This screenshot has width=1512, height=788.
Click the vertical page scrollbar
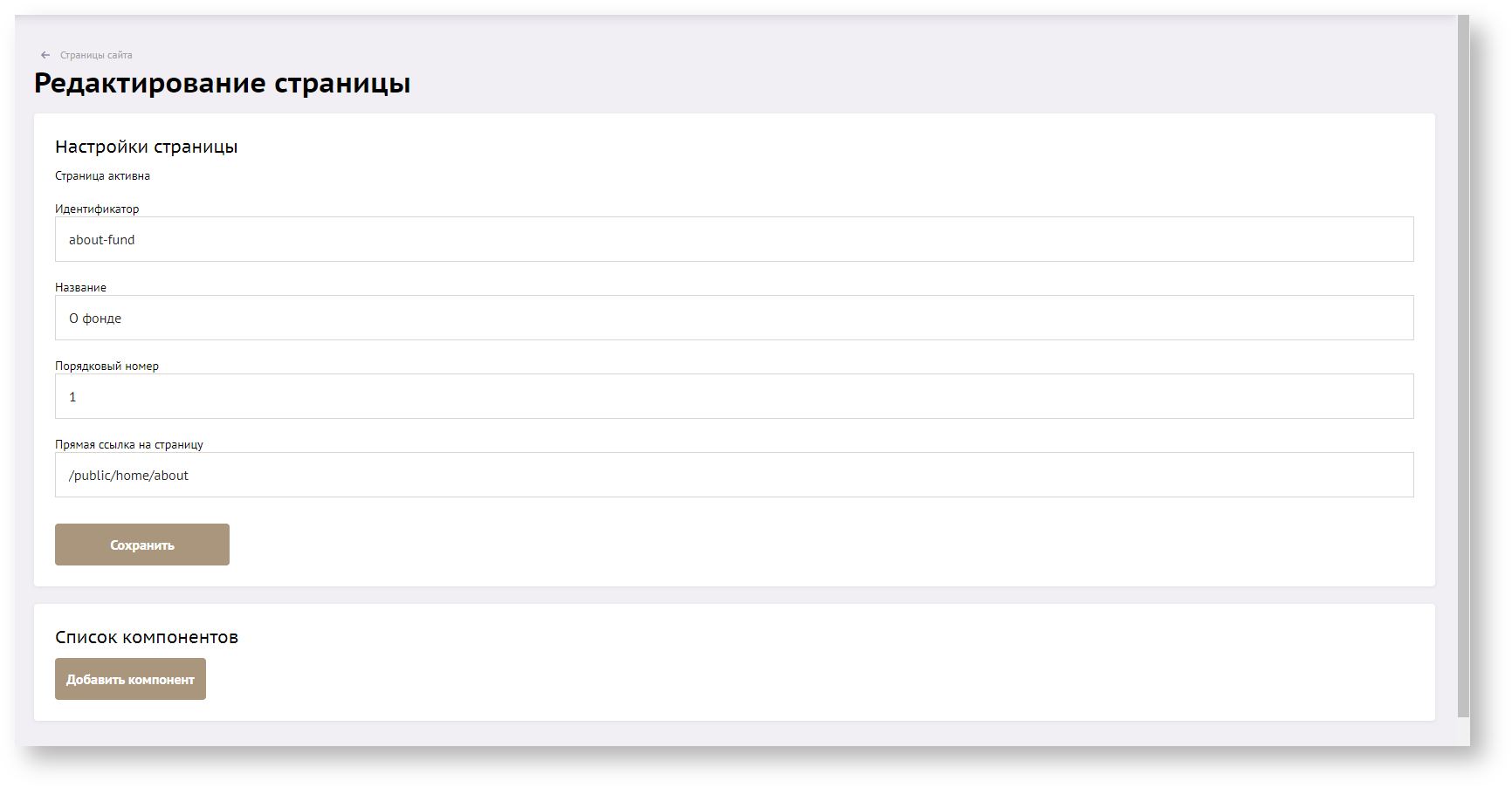point(1463,367)
